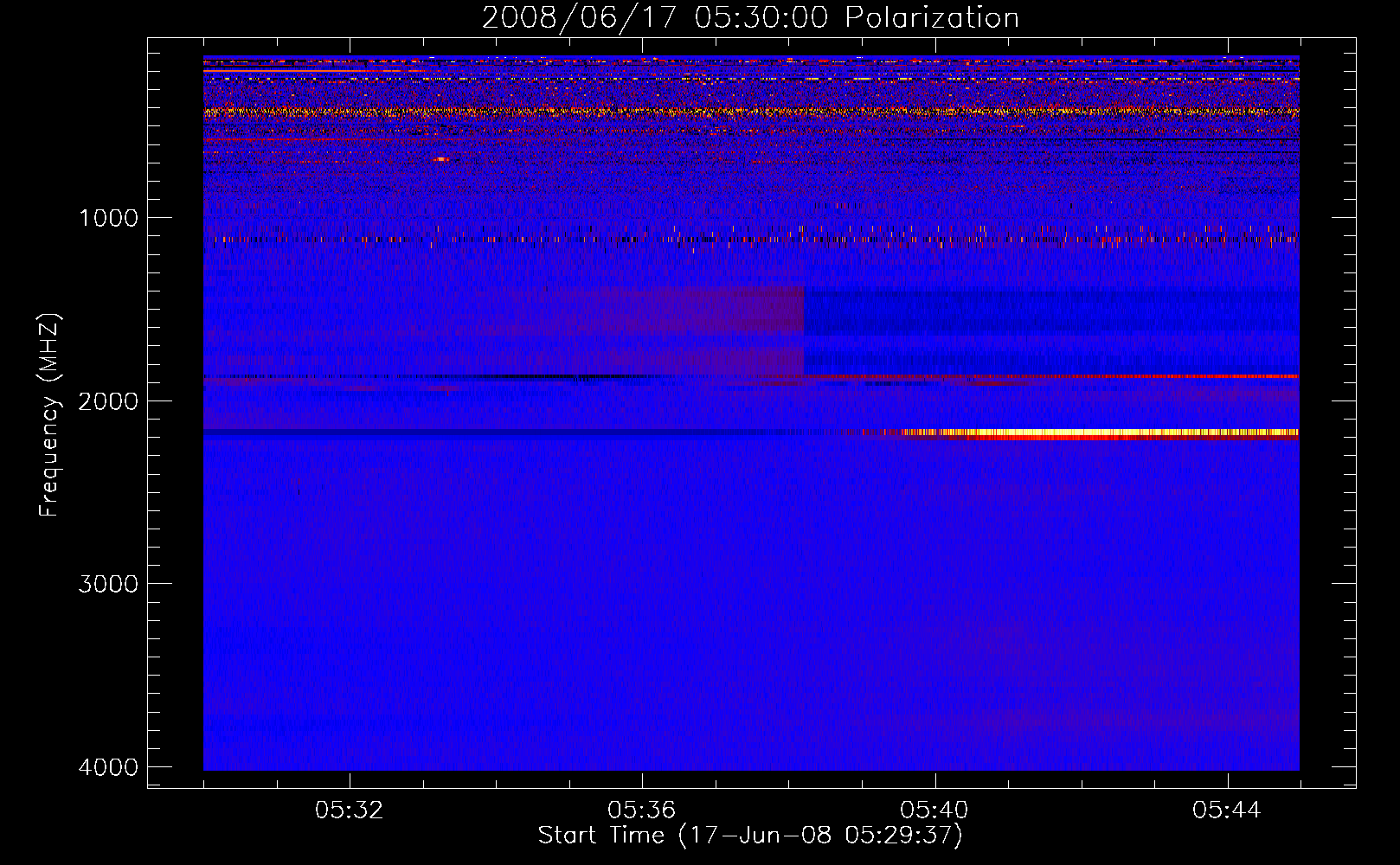Click the 'Start Time (17-Jun-08 05:29:37)' label
Viewport: 1400px width, 865px height.
(750, 836)
